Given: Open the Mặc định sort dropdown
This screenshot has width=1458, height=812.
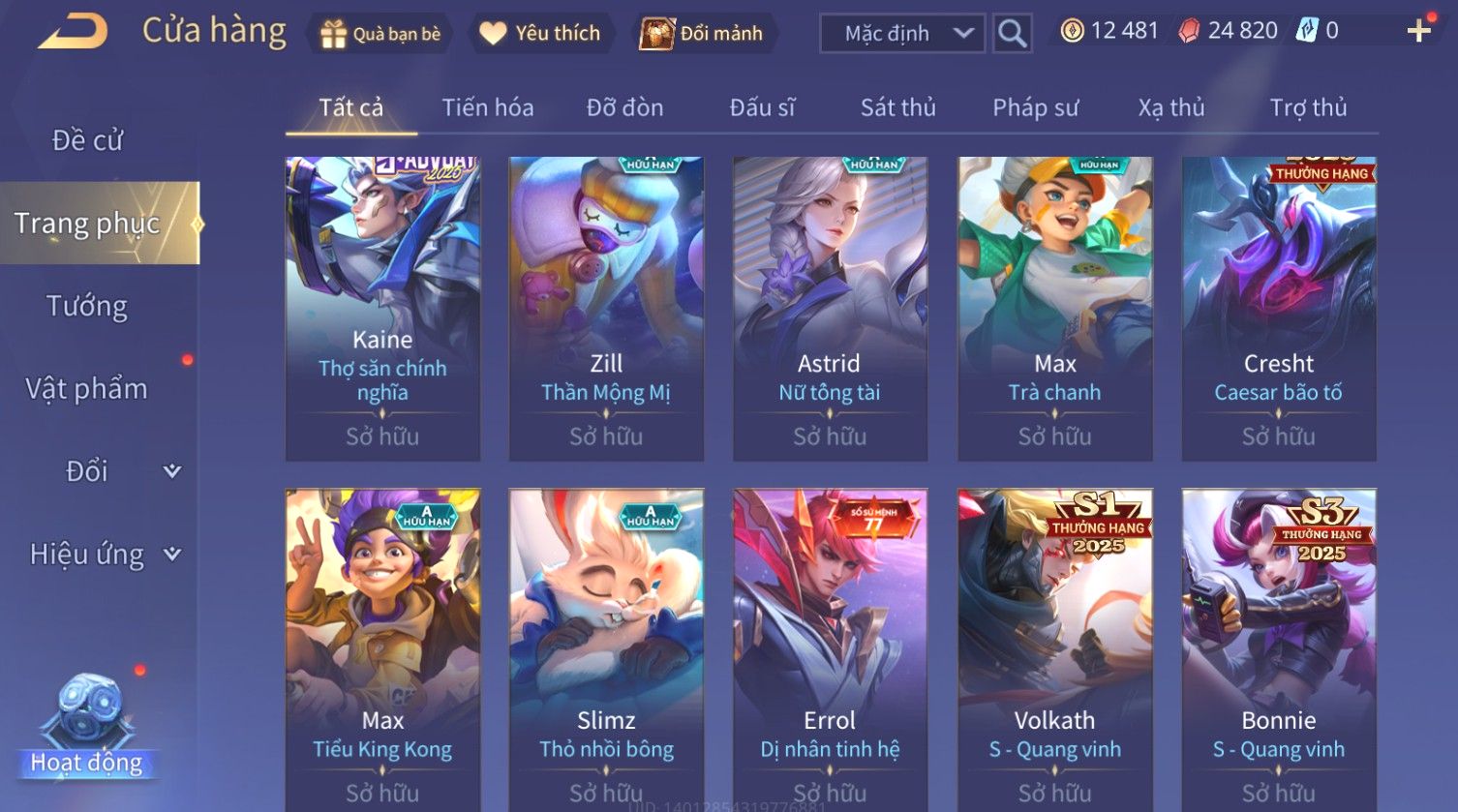Looking at the screenshot, I should (902, 34).
